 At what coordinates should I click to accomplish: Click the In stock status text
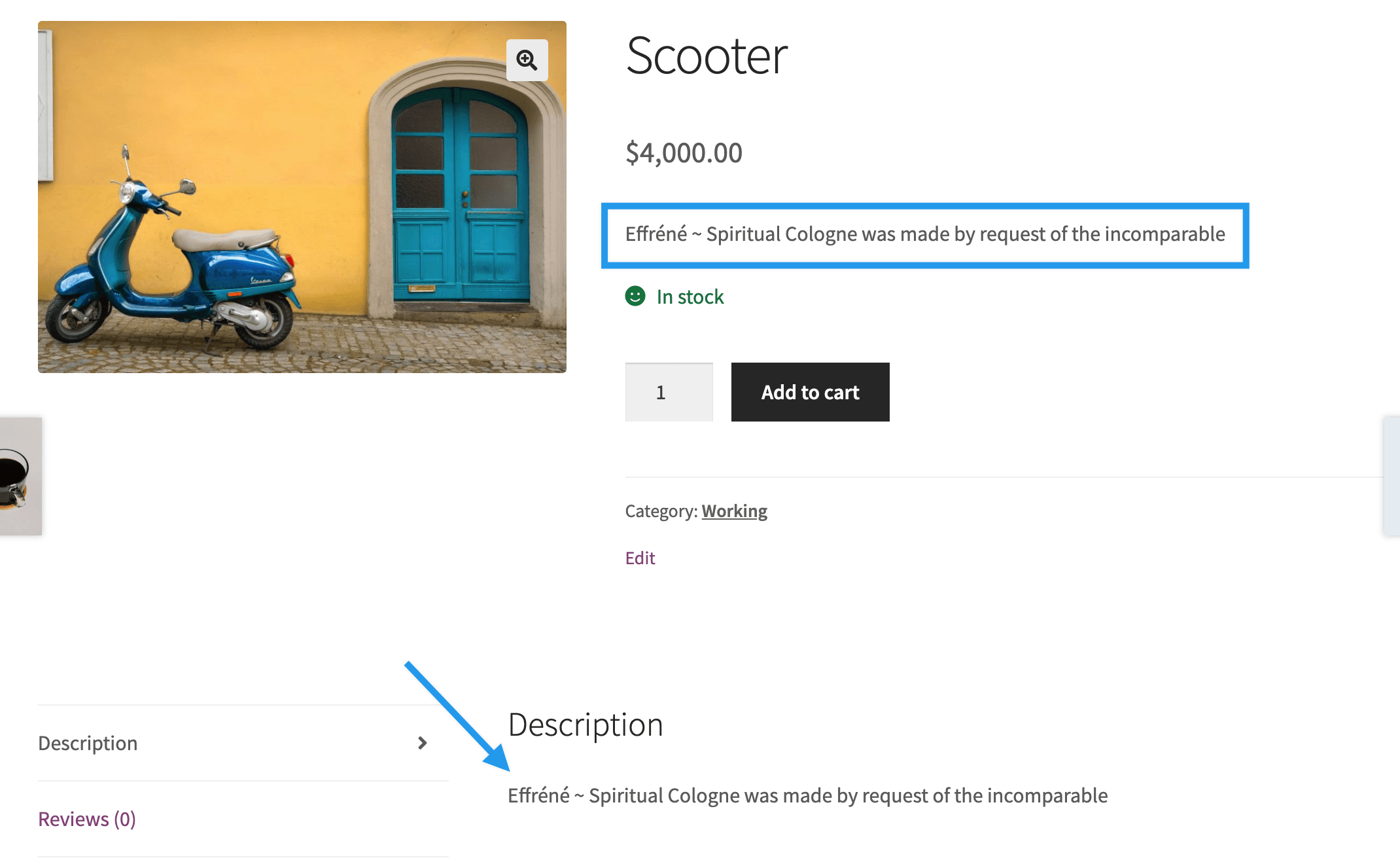690,297
